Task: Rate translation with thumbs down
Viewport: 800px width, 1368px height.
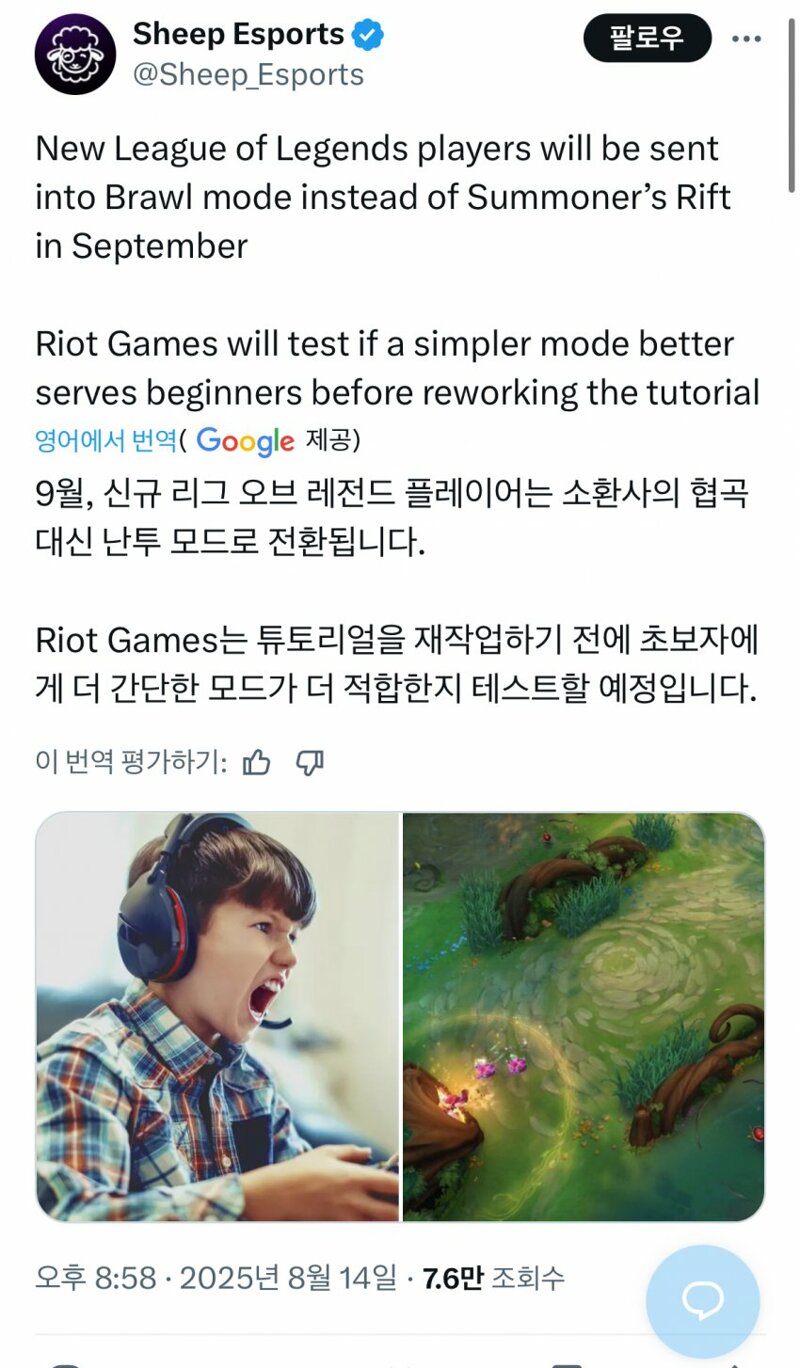Action: click(311, 763)
